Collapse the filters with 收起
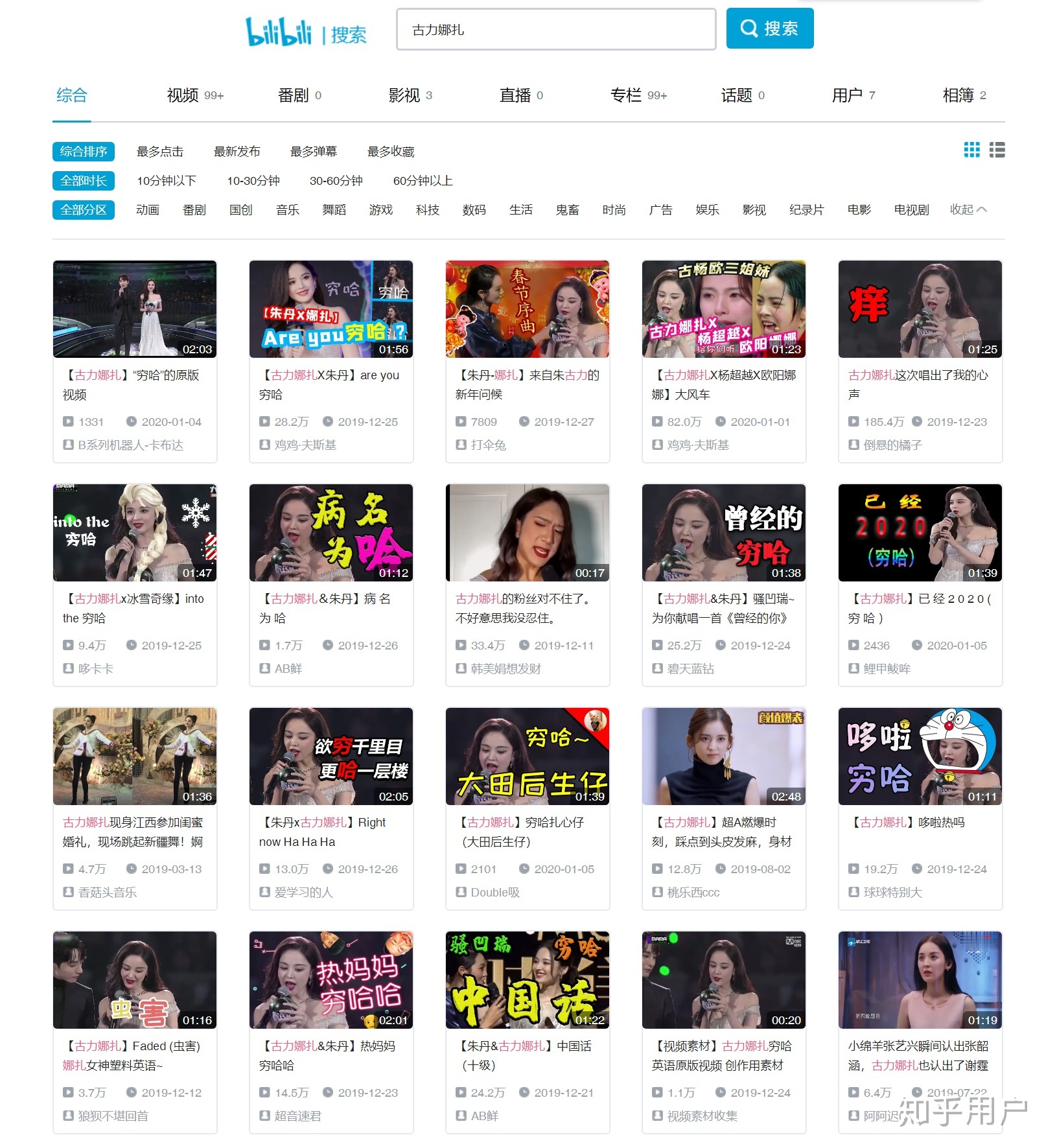Viewport: 1057px width, 1148px height. (x=968, y=209)
